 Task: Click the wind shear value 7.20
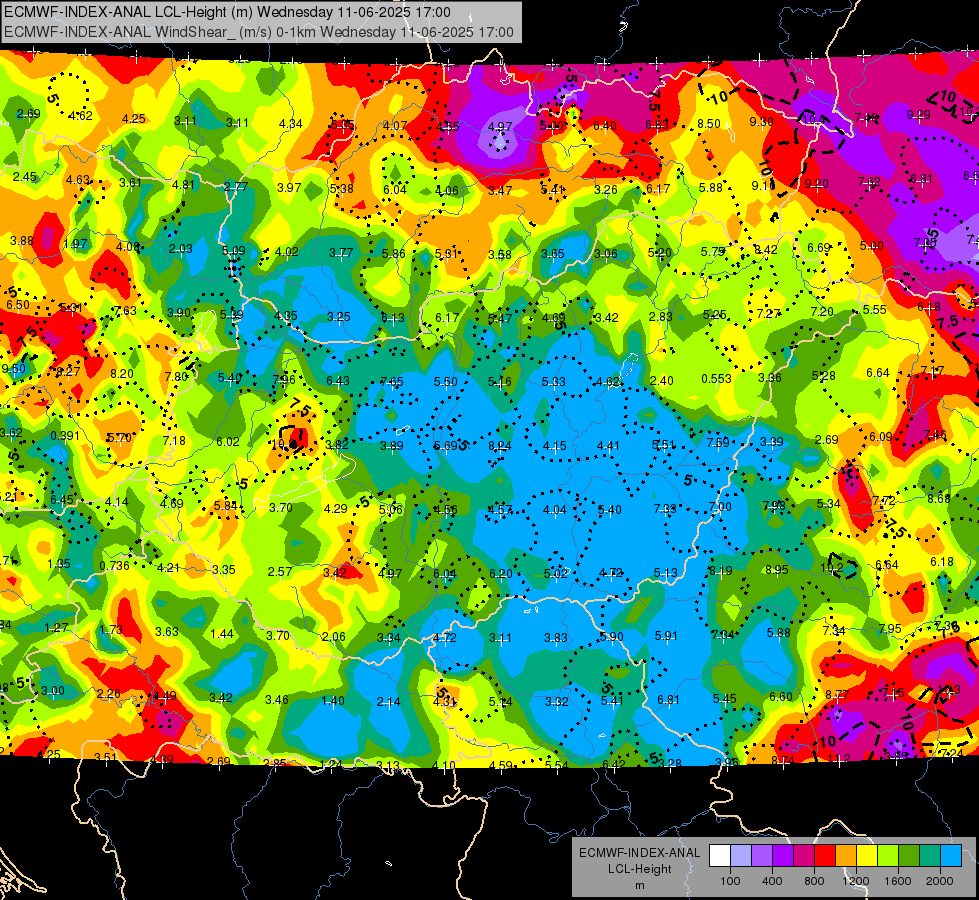click(x=822, y=311)
